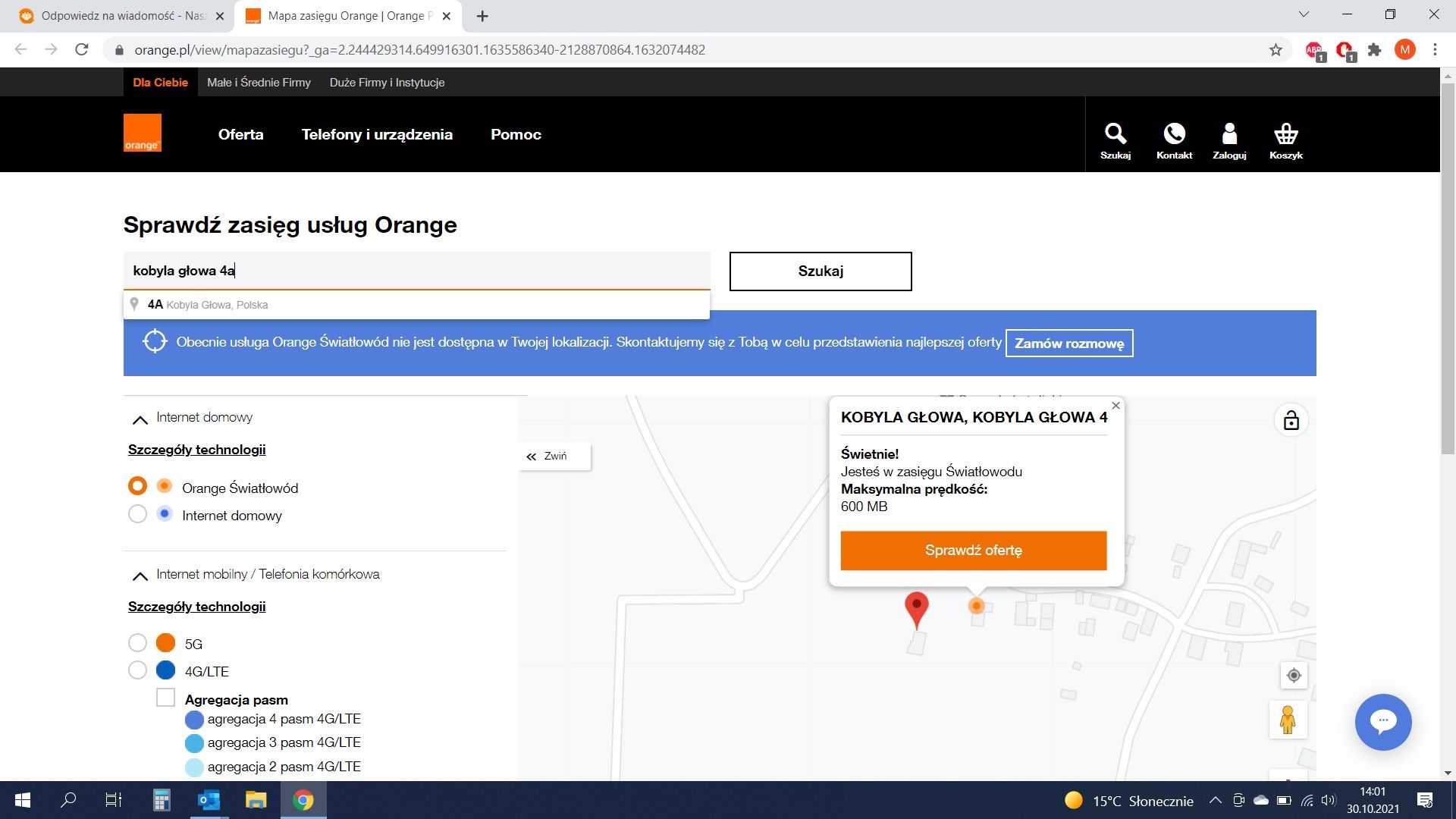Select the 5G radio button
The width and height of the screenshot is (1456, 819).
[x=137, y=643]
